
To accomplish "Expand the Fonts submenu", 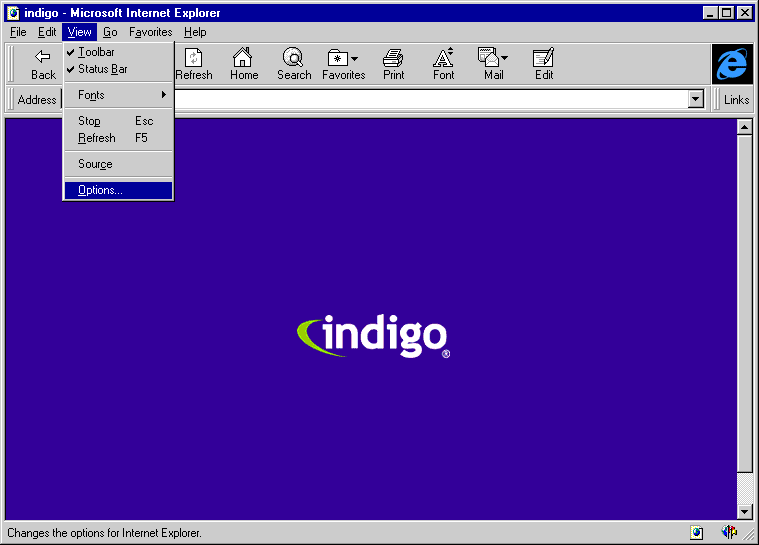I will (118, 95).
